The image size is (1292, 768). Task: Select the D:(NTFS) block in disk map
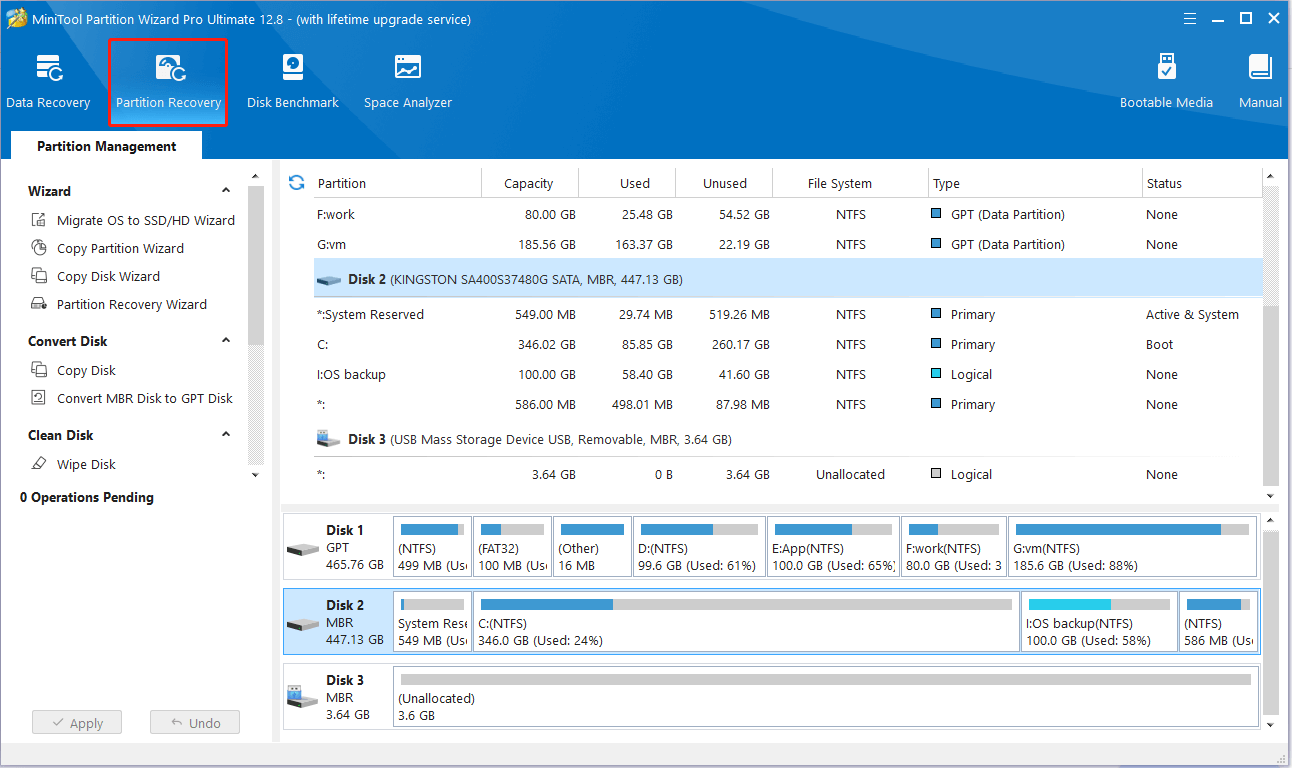tap(699, 547)
